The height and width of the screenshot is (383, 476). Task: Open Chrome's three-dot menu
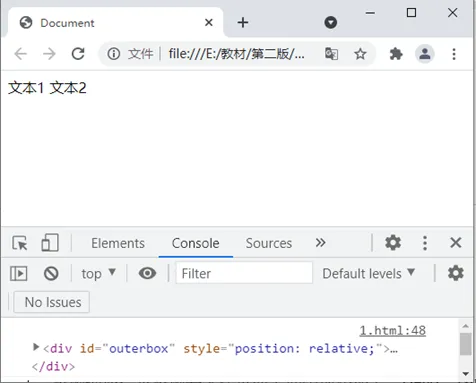point(454,54)
